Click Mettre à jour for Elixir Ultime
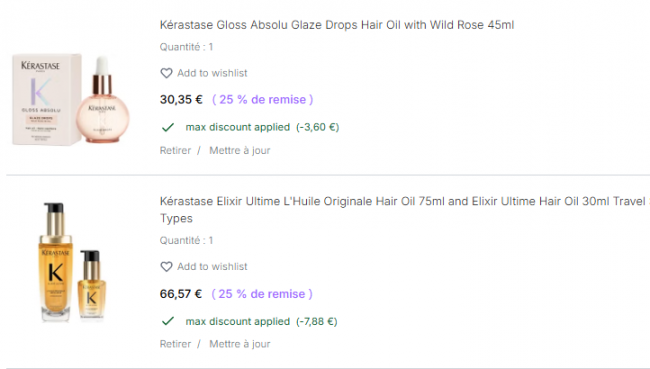 [240, 344]
